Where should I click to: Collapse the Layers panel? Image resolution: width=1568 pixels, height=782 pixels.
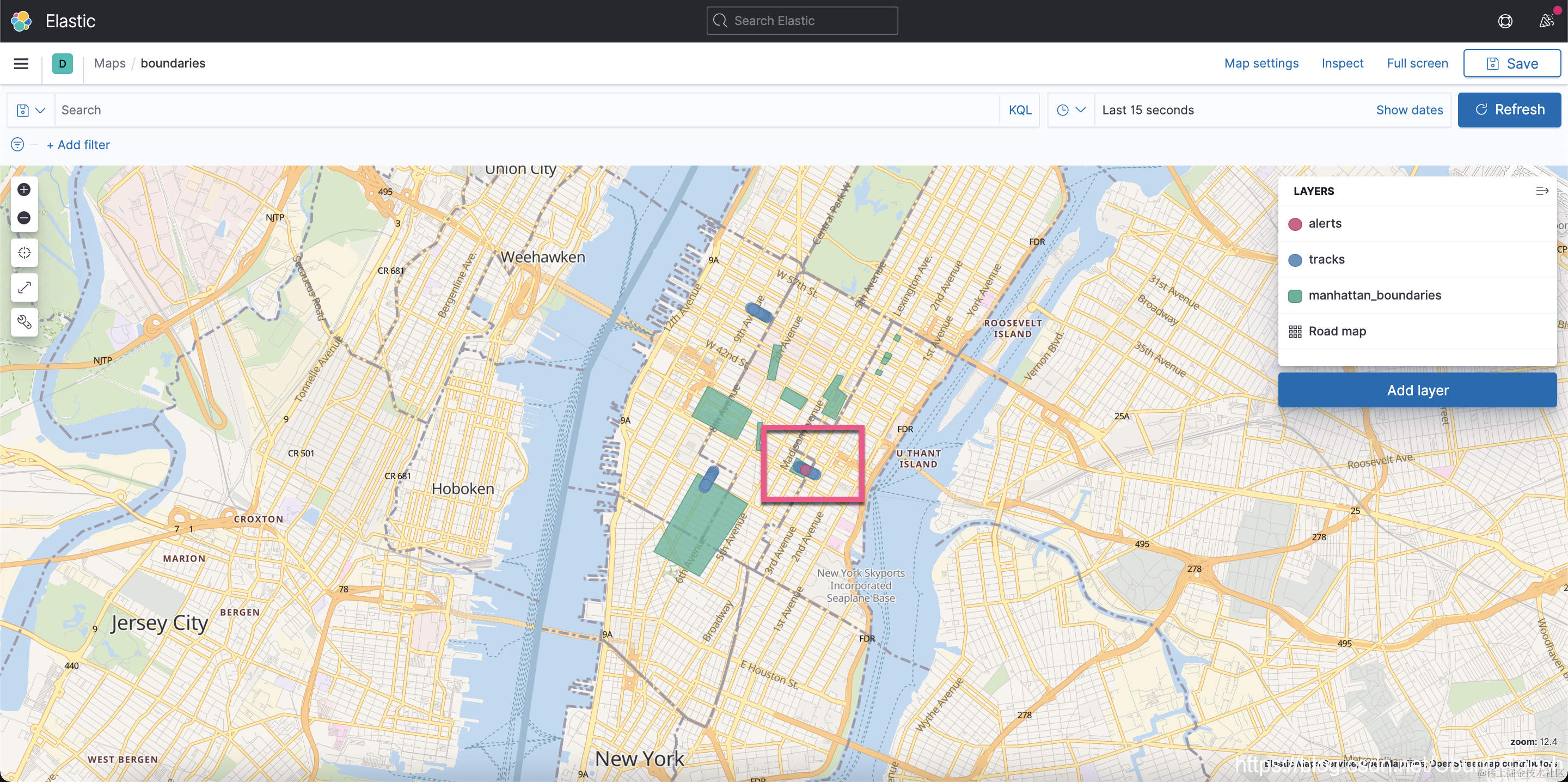tap(1541, 191)
